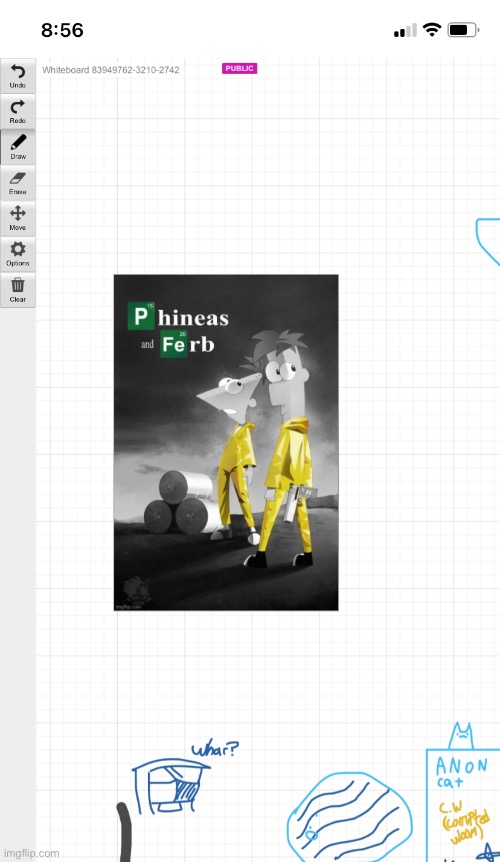The image size is (500, 862).
Task: Tap the Wi-Fi status icon
Action: [433, 30]
